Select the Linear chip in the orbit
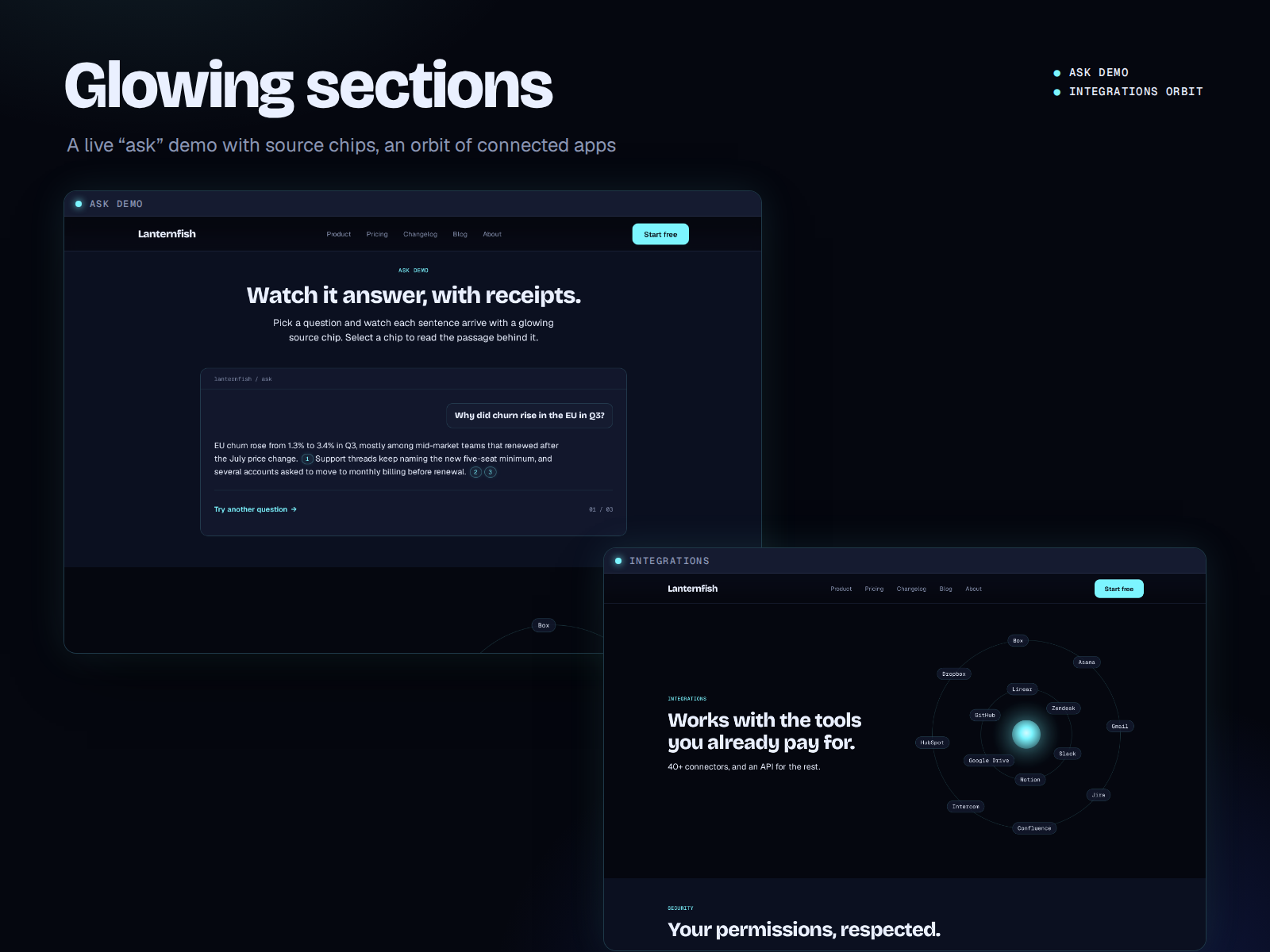The image size is (1270, 952). pyautogui.click(x=1022, y=689)
